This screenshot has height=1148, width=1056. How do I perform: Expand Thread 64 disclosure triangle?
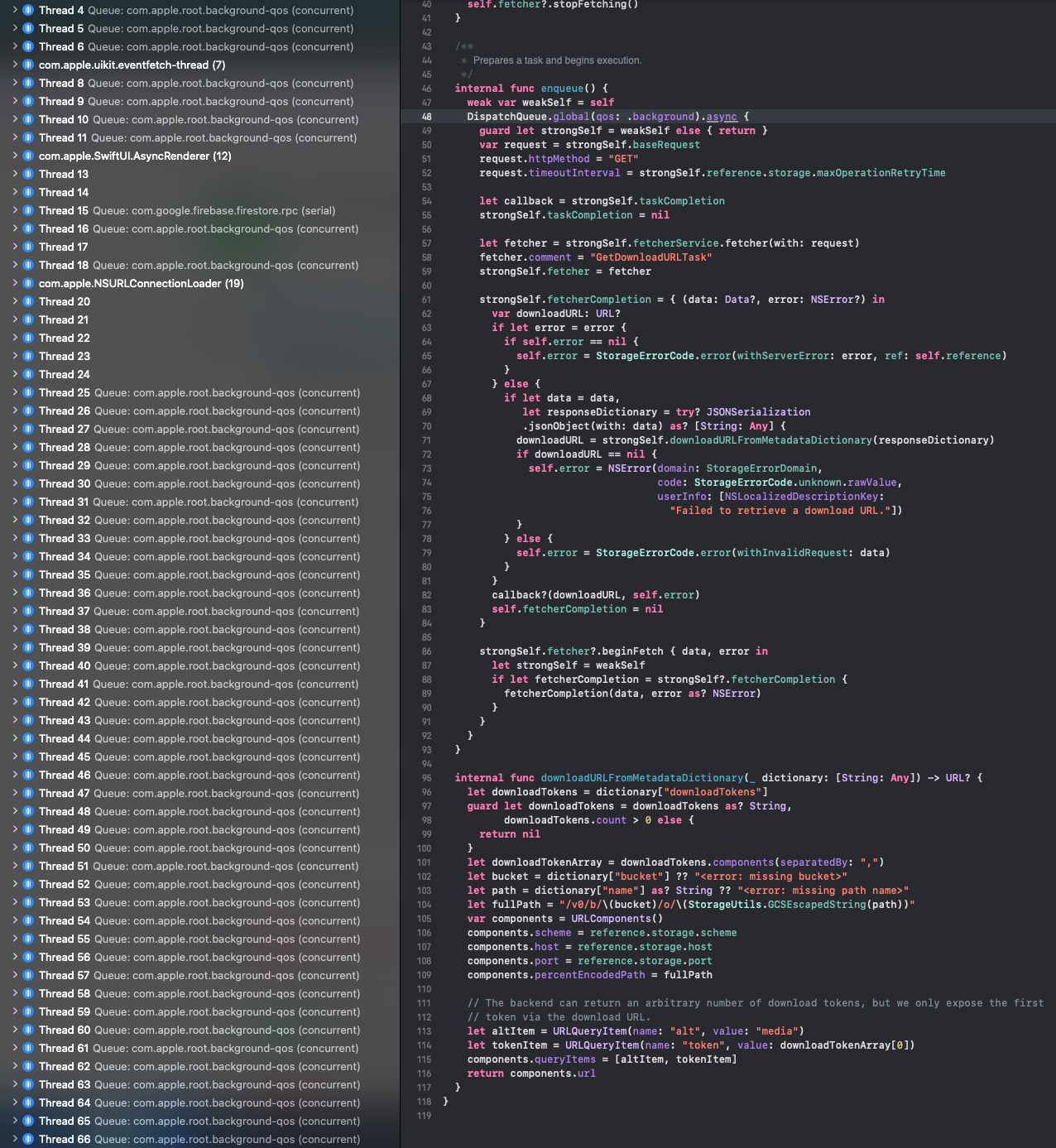(x=15, y=1102)
